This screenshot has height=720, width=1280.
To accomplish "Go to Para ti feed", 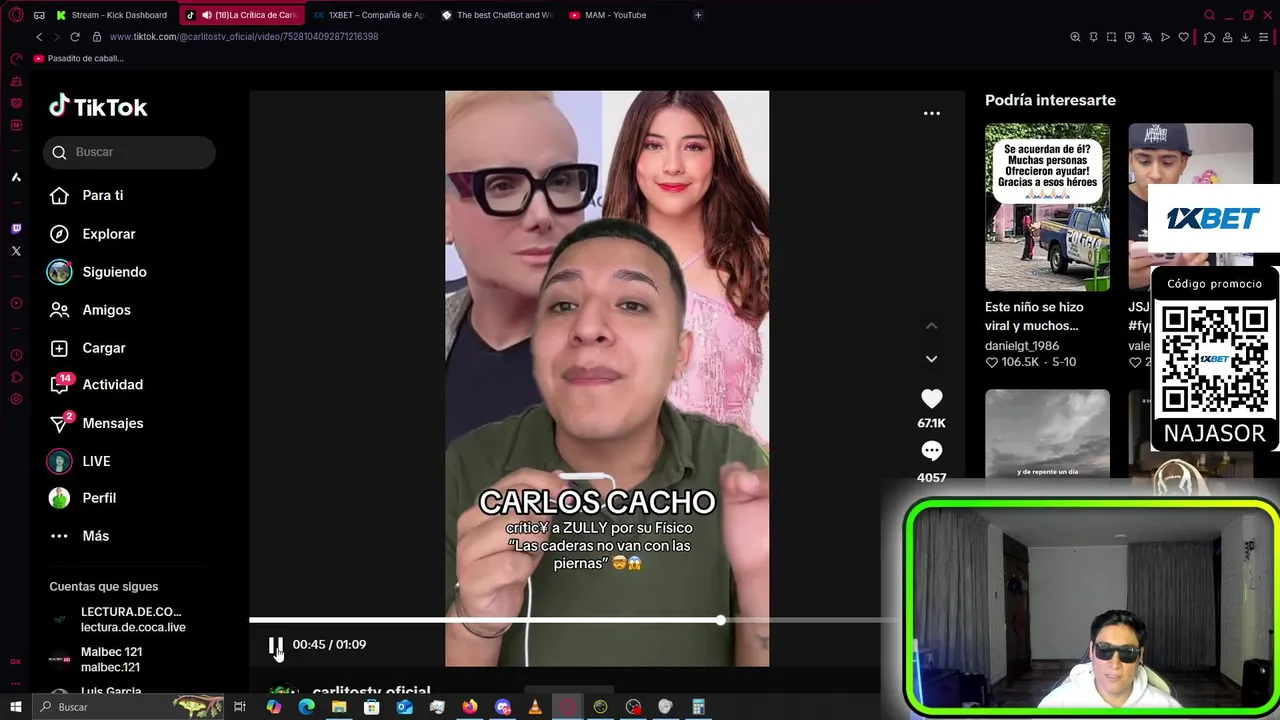I will pyautogui.click(x=87, y=195).
